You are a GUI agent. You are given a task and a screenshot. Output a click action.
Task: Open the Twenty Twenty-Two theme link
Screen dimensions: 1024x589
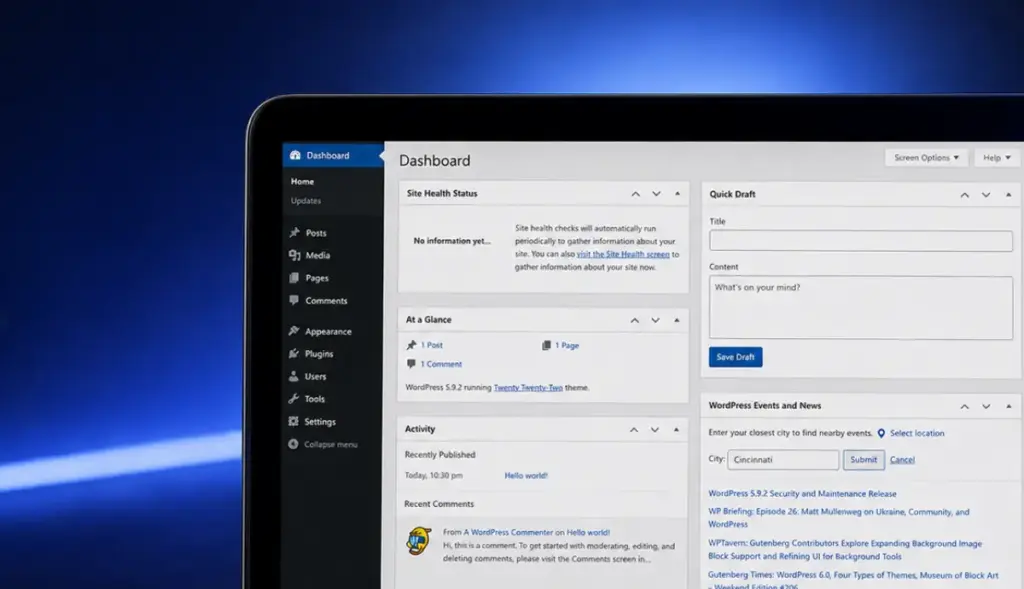pyautogui.click(x=528, y=387)
